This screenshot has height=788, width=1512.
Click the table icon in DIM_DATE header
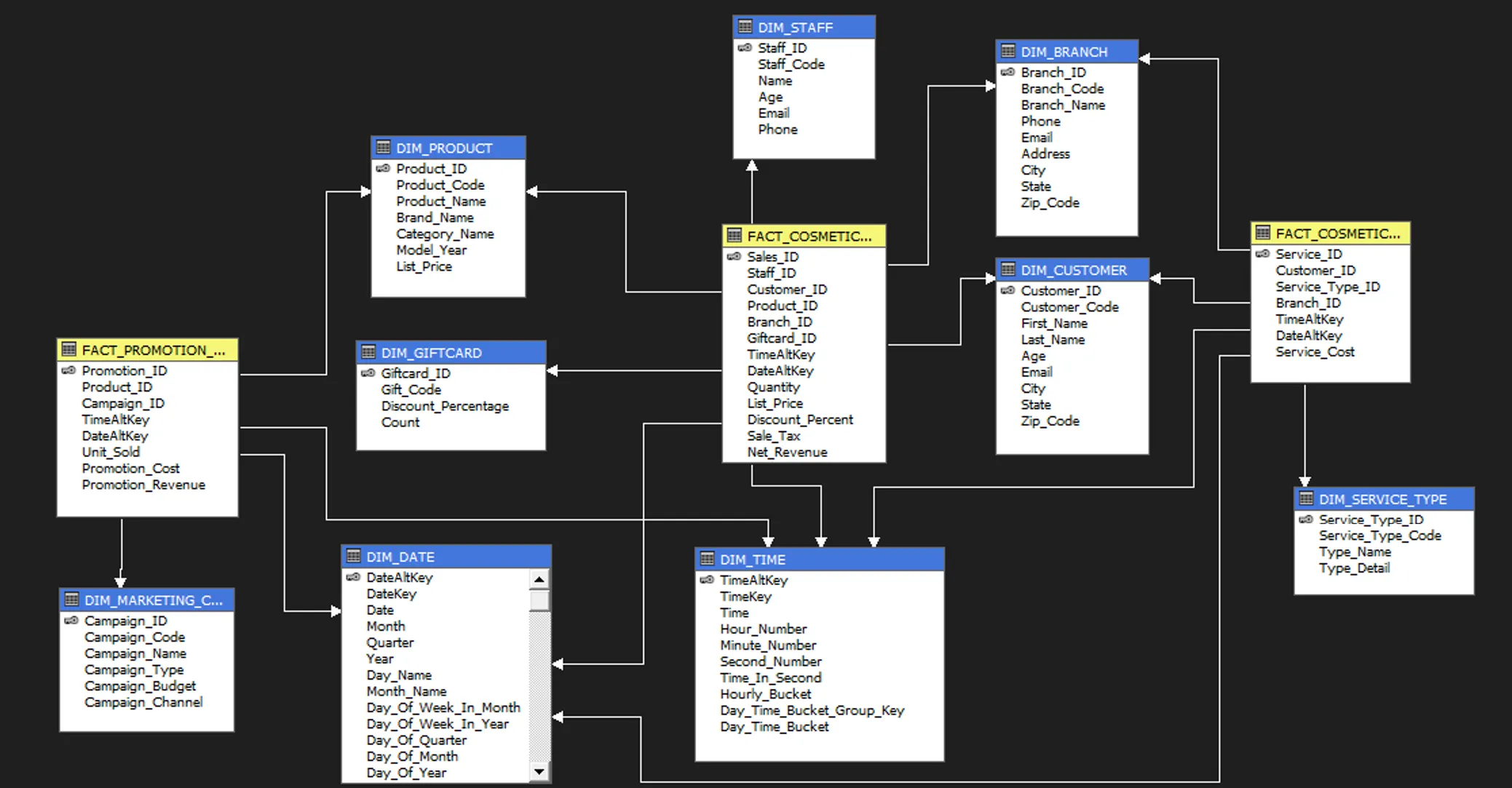(x=354, y=556)
